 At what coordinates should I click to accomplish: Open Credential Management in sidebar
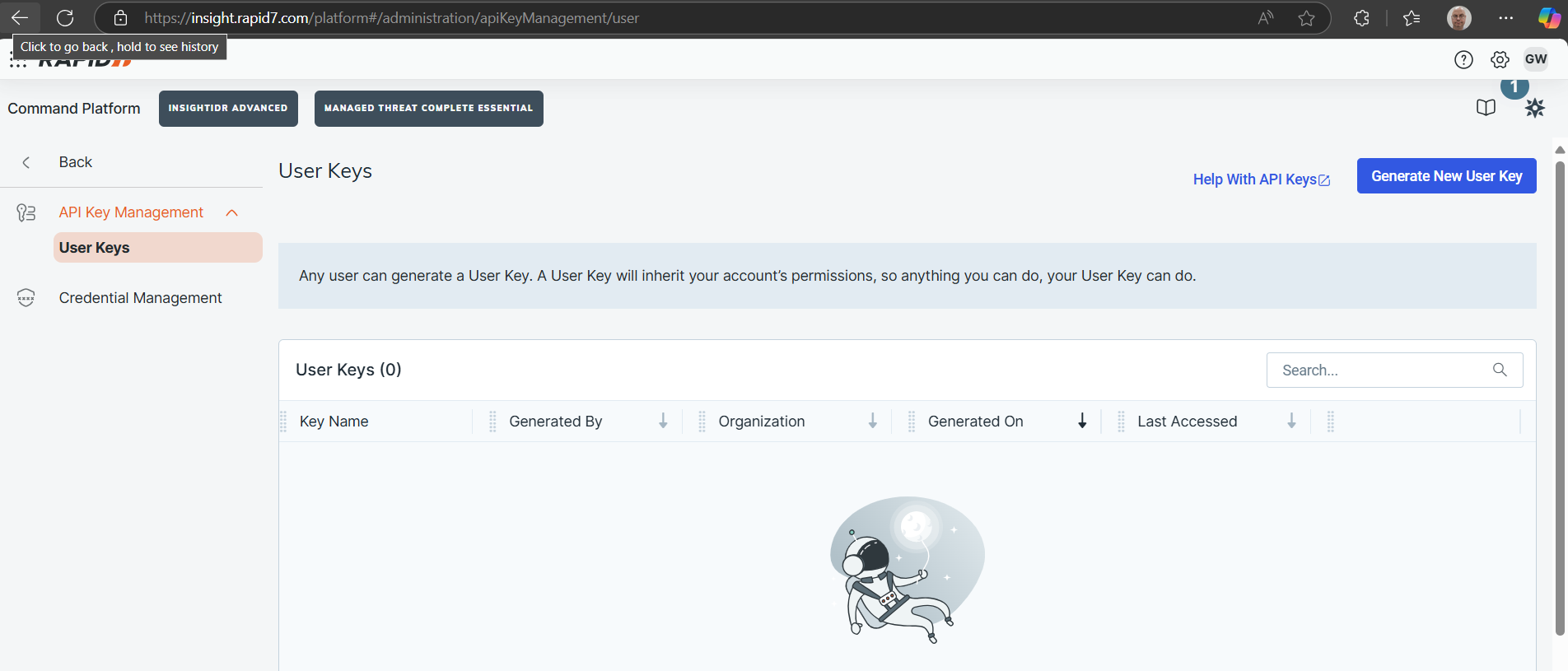coord(140,298)
